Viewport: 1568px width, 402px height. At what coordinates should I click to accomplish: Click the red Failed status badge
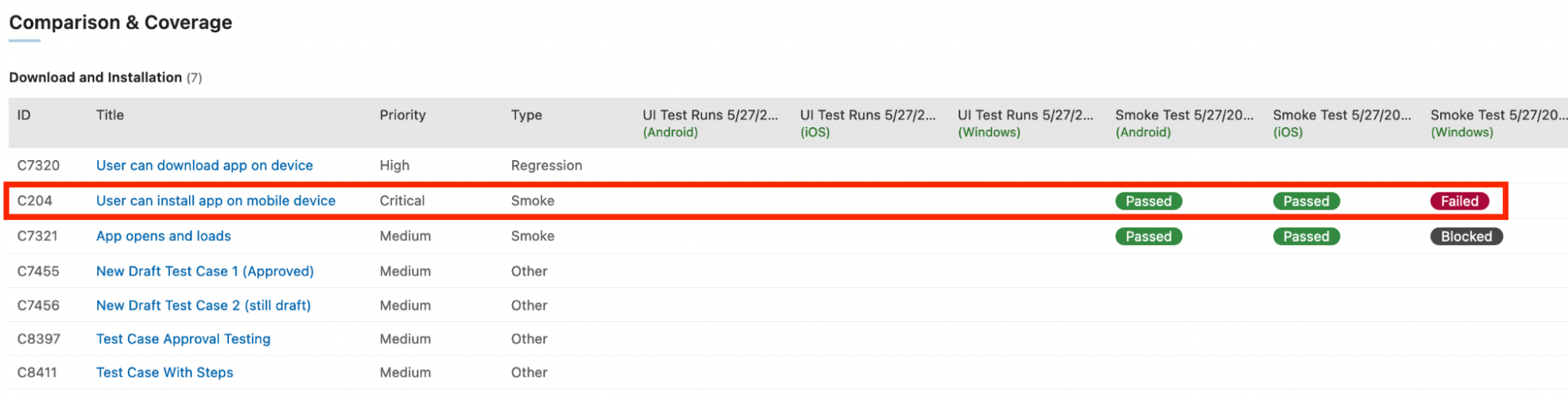click(x=1459, y=202)
